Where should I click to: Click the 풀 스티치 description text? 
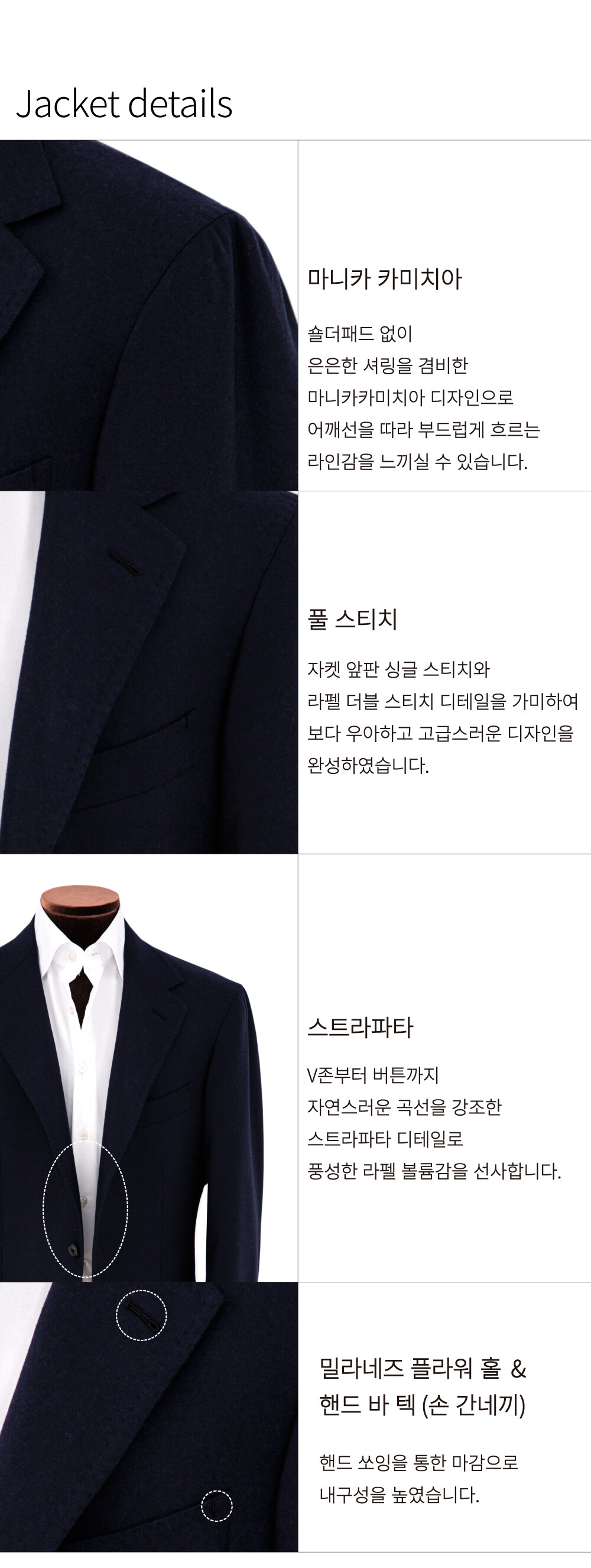(443, 717)
